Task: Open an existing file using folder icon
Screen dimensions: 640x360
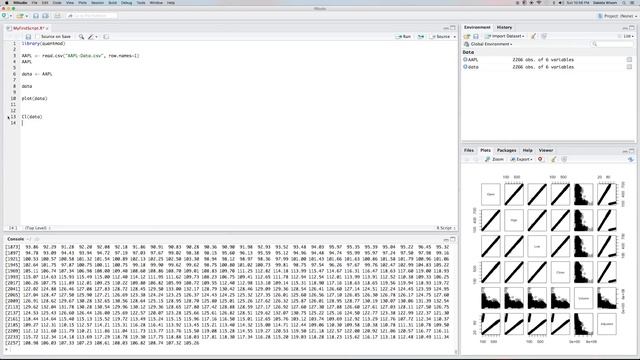Action: click(x=20, y=16)
